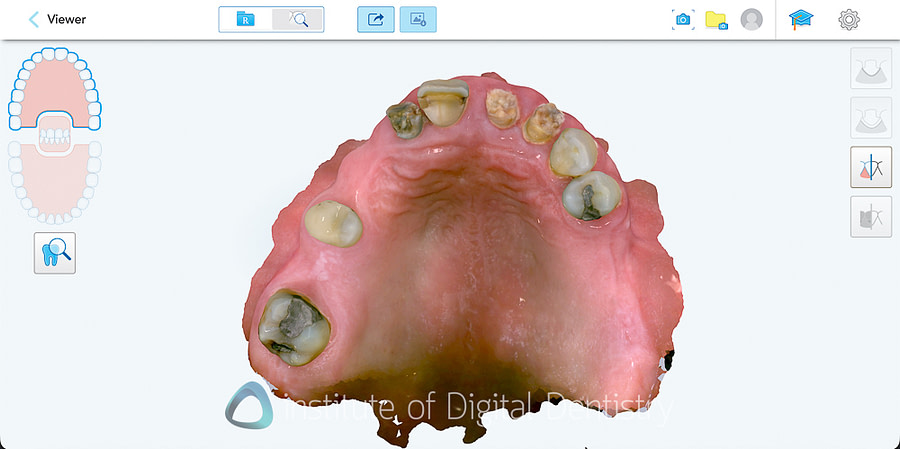Select the bite view in arch diagram

click(55, 134)
